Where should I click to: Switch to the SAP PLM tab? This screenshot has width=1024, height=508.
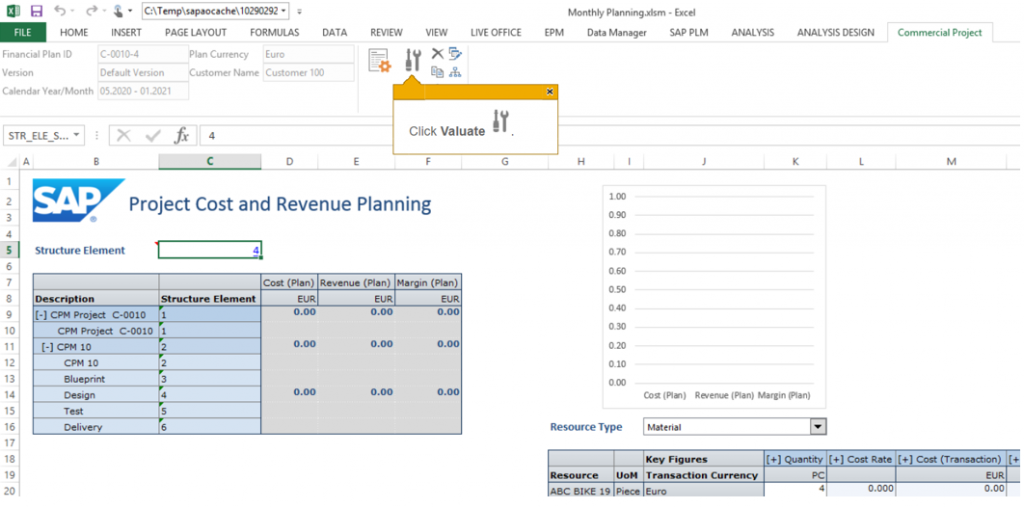[688, 32]
